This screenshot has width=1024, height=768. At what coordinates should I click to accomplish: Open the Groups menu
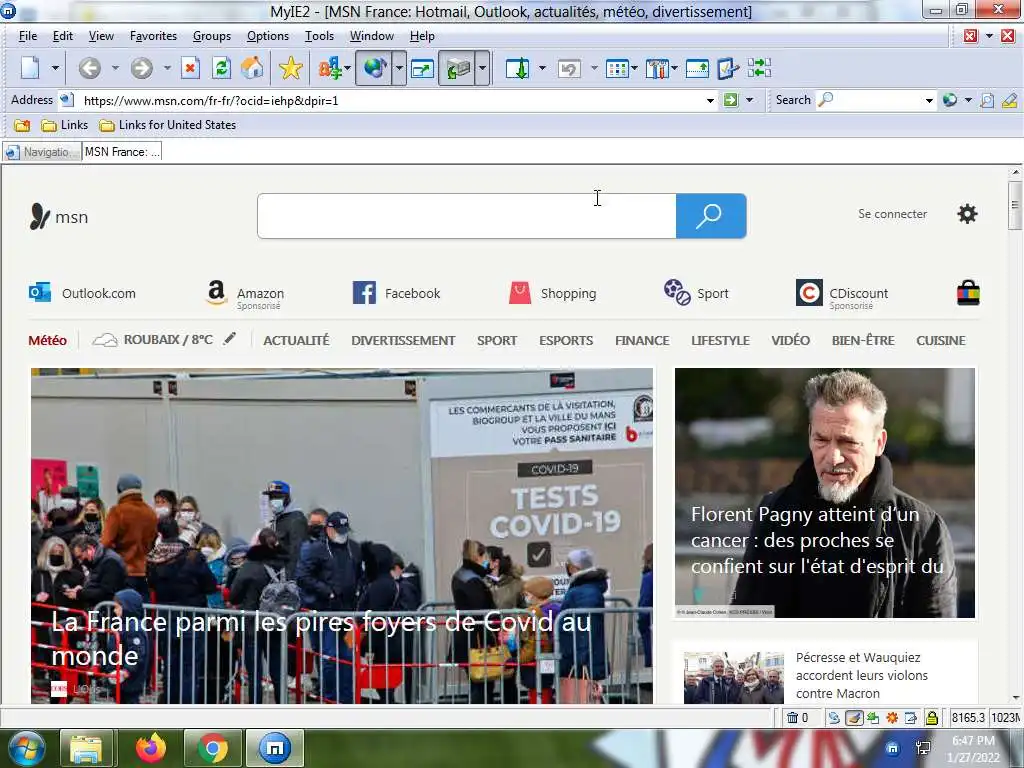212,36
